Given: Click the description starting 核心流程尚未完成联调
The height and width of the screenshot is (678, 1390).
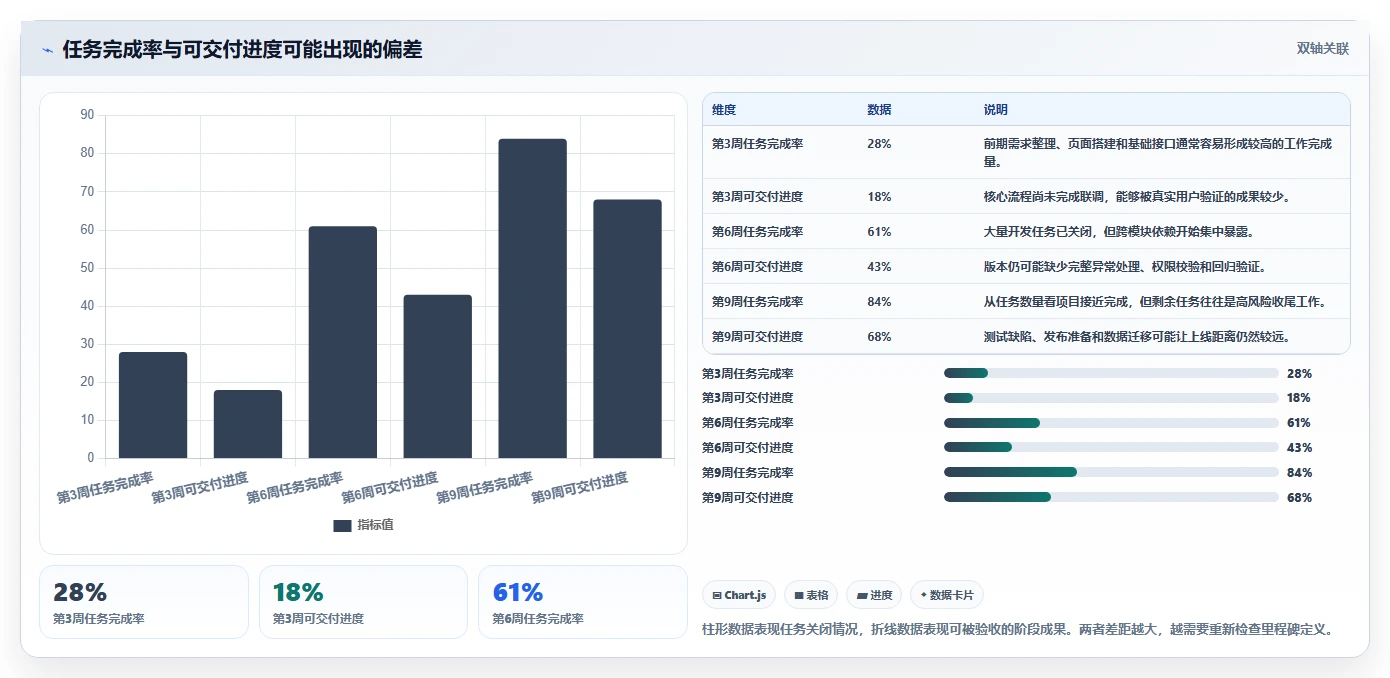Looking at the screenshot, I should pos(1137,197).
